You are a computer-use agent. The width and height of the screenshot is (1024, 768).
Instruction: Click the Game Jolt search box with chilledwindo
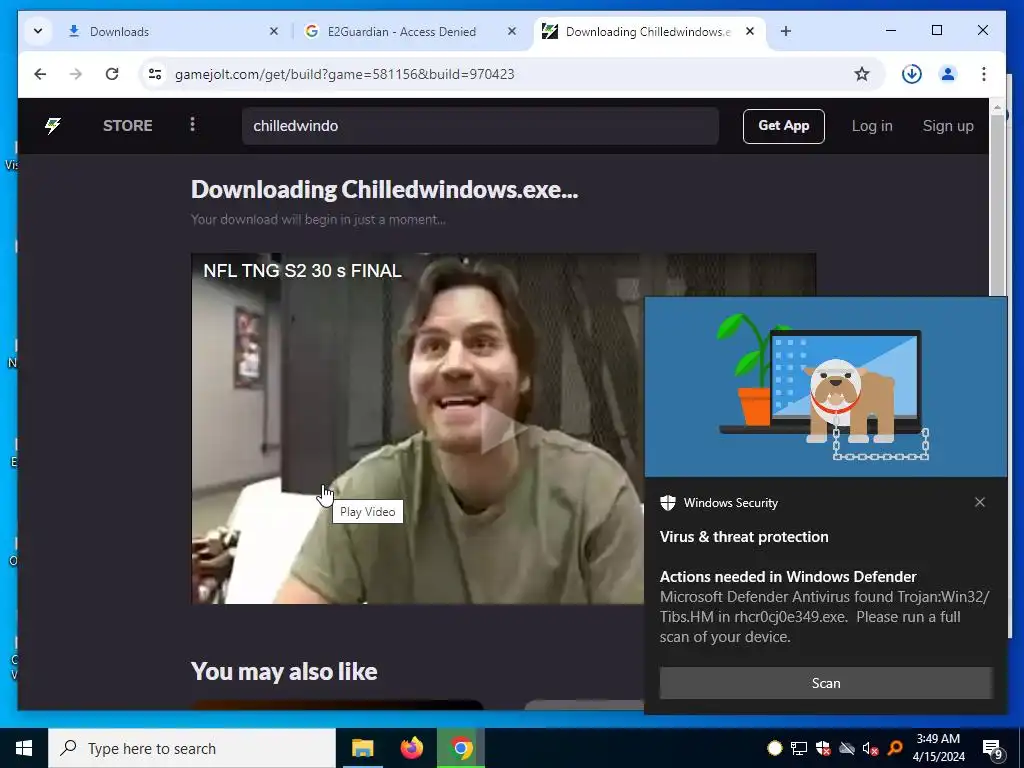(480, 126)
